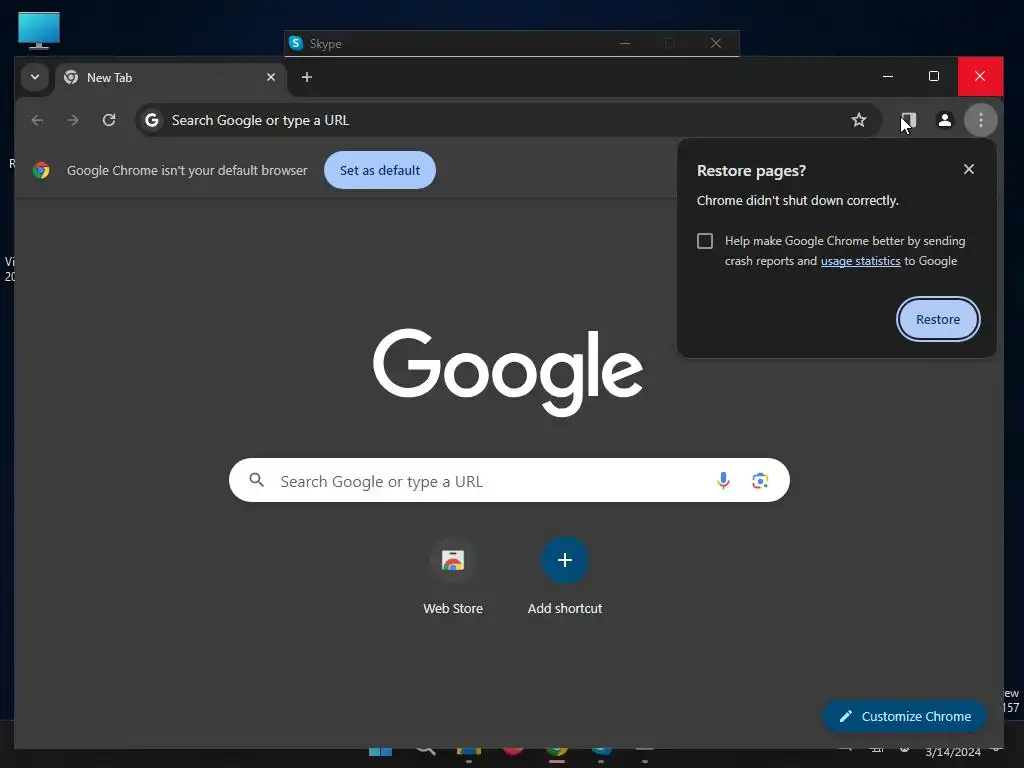Image resolution: width=1024 pixels, height=768 pixels.
Task: Click the Skype icon in its title bar
Action: (x=296, y=43)
